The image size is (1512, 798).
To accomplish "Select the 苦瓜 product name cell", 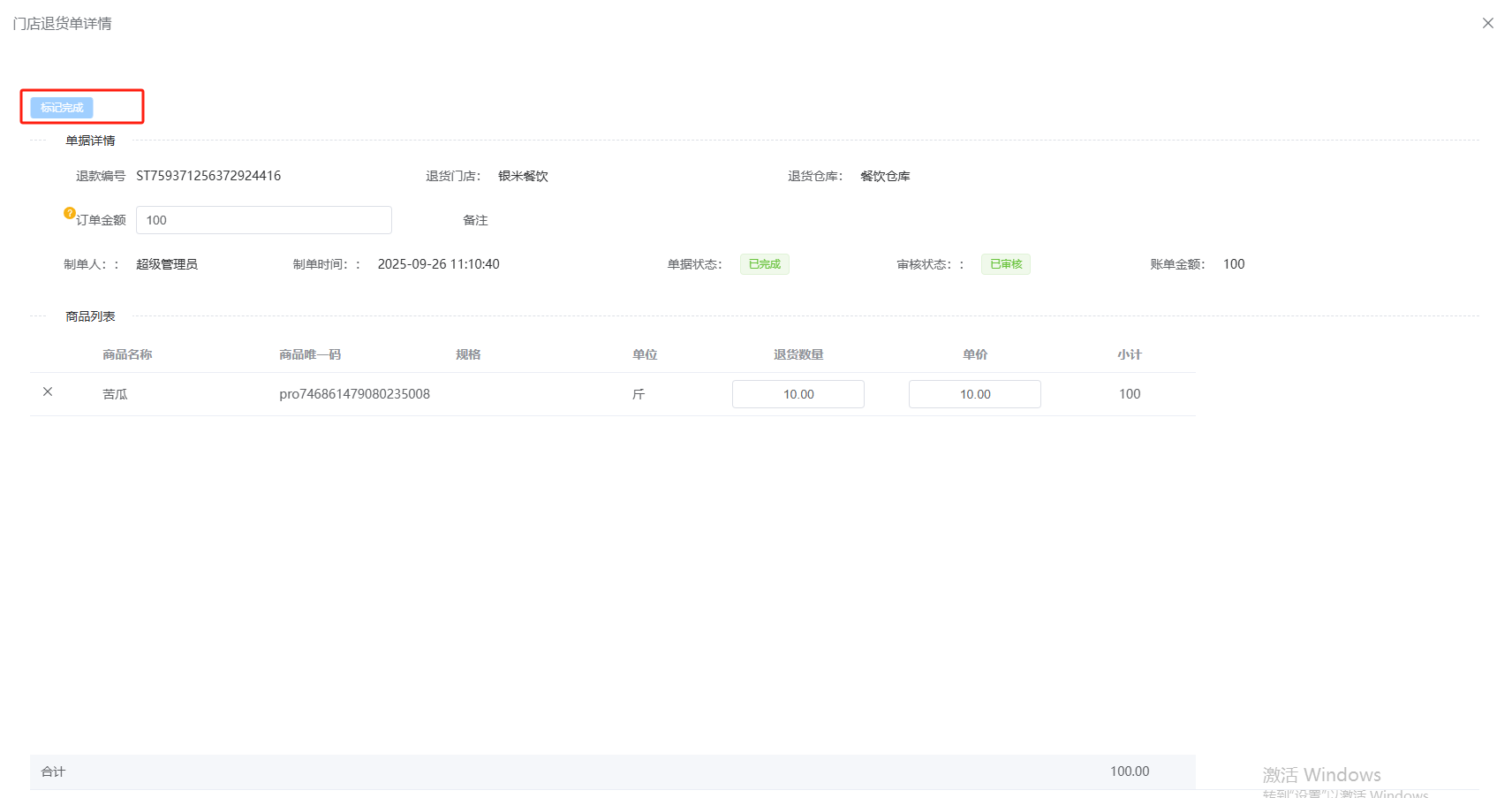I will pos(115,394).
